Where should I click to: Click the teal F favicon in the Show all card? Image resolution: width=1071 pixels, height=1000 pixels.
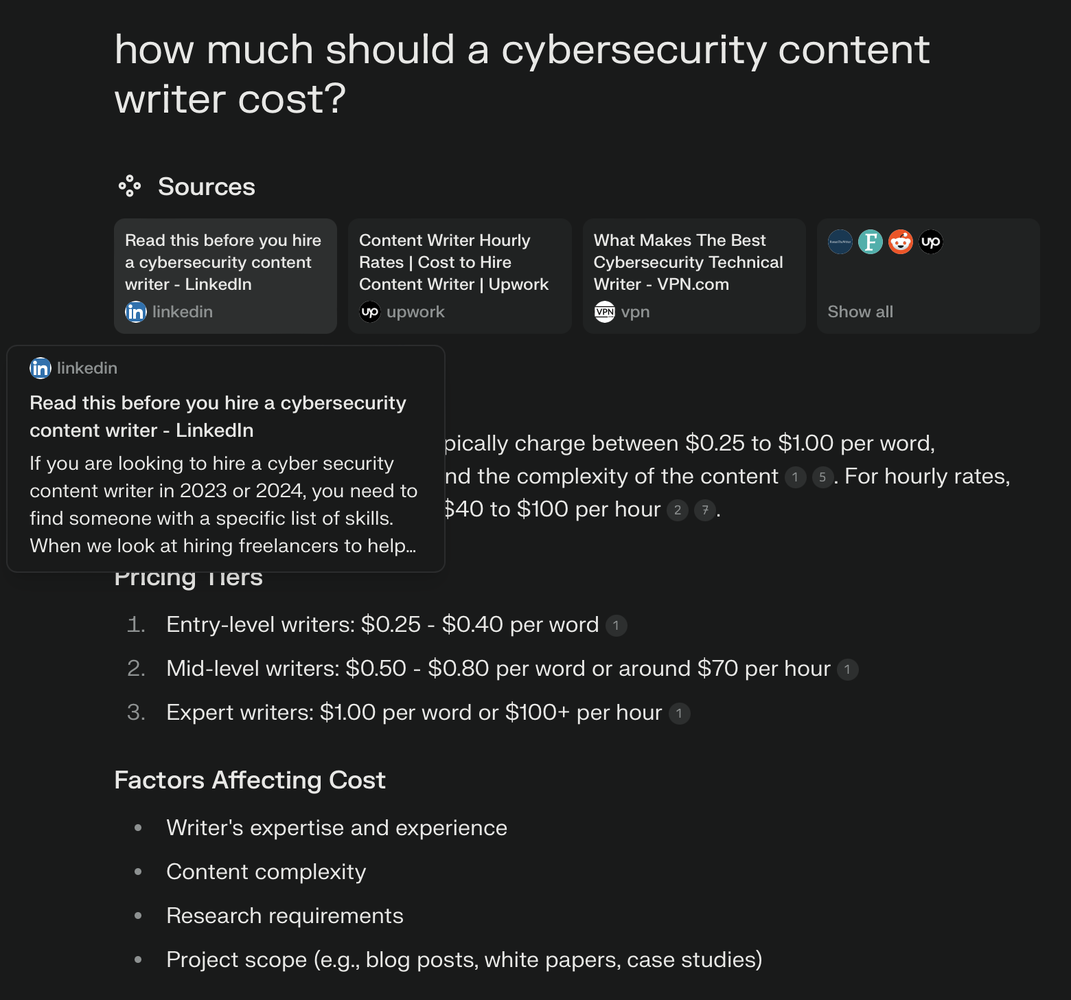(870, 241)
